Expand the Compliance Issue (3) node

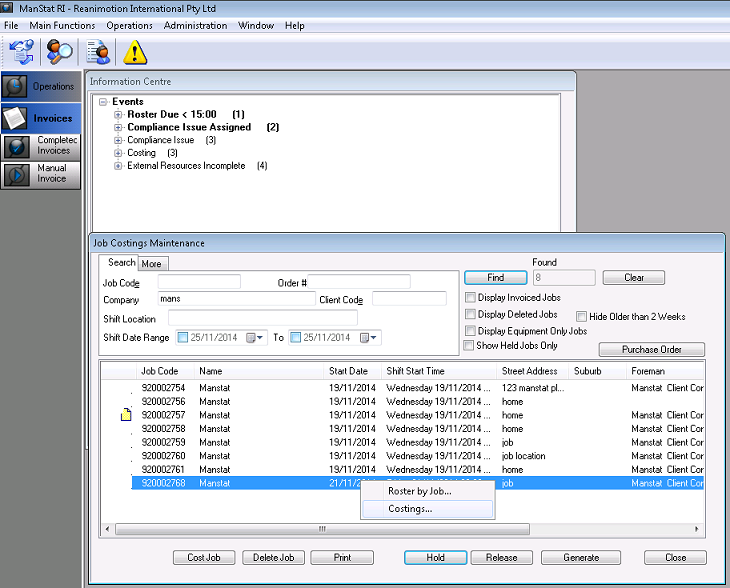[118, 140]
